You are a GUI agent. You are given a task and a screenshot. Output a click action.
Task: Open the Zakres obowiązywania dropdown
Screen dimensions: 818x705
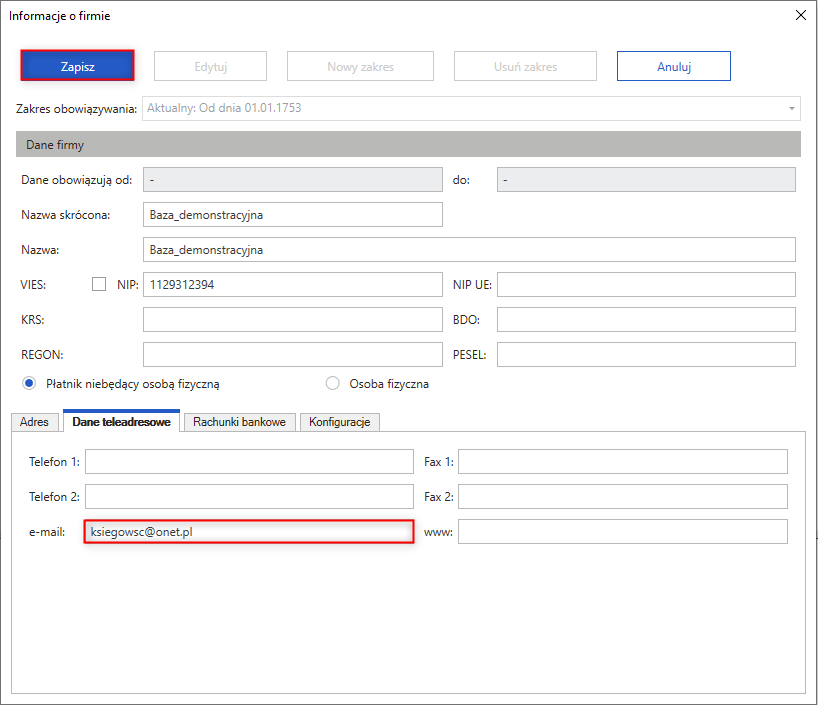pyautogui.click(x=471, y=108)
